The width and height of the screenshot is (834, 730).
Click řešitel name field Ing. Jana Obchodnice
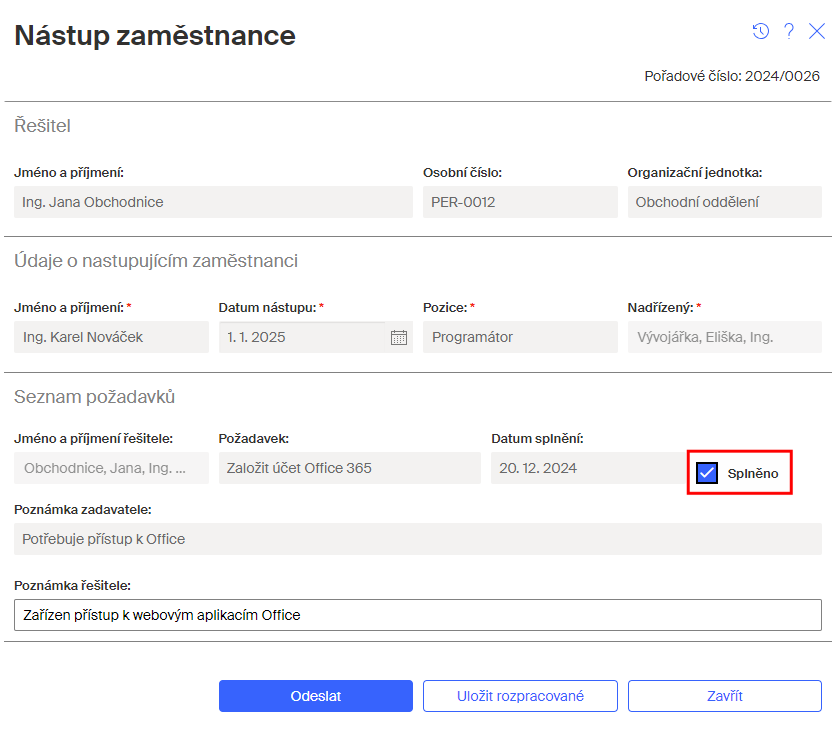click(x=213, y=202)
